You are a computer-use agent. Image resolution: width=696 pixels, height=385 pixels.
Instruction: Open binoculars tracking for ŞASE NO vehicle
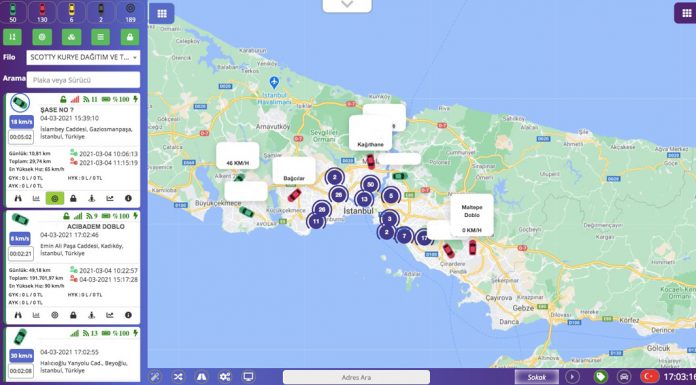coord(18,198)
